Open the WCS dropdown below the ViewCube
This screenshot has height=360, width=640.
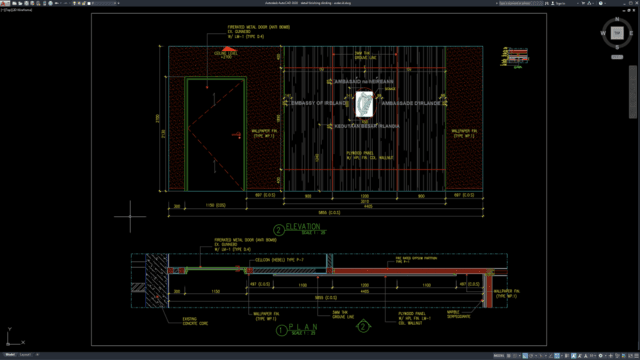[x=617, y=57]
